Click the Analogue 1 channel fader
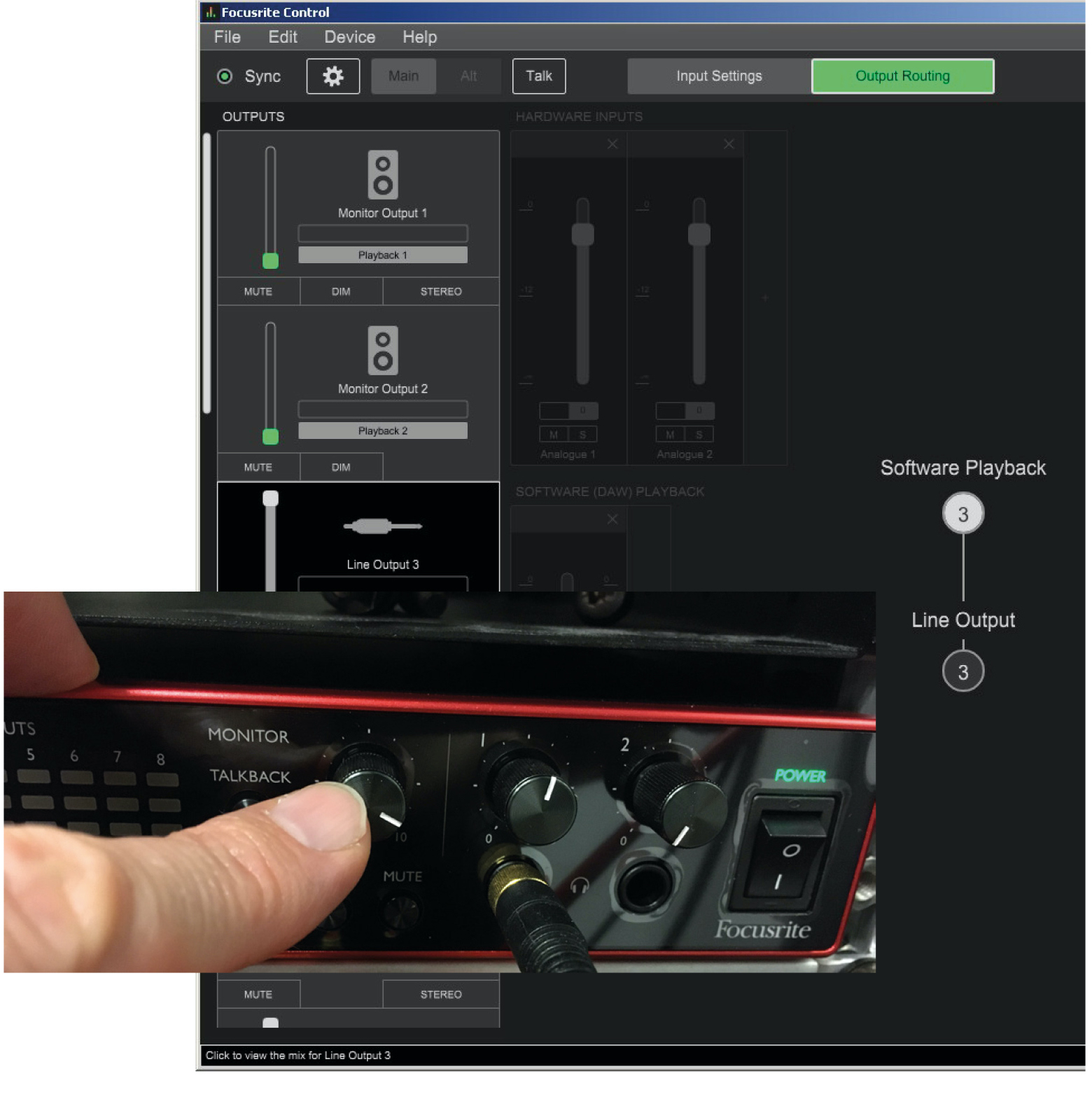The height and width of the screenshot is (1097, 1092). [x=582, y=234]
